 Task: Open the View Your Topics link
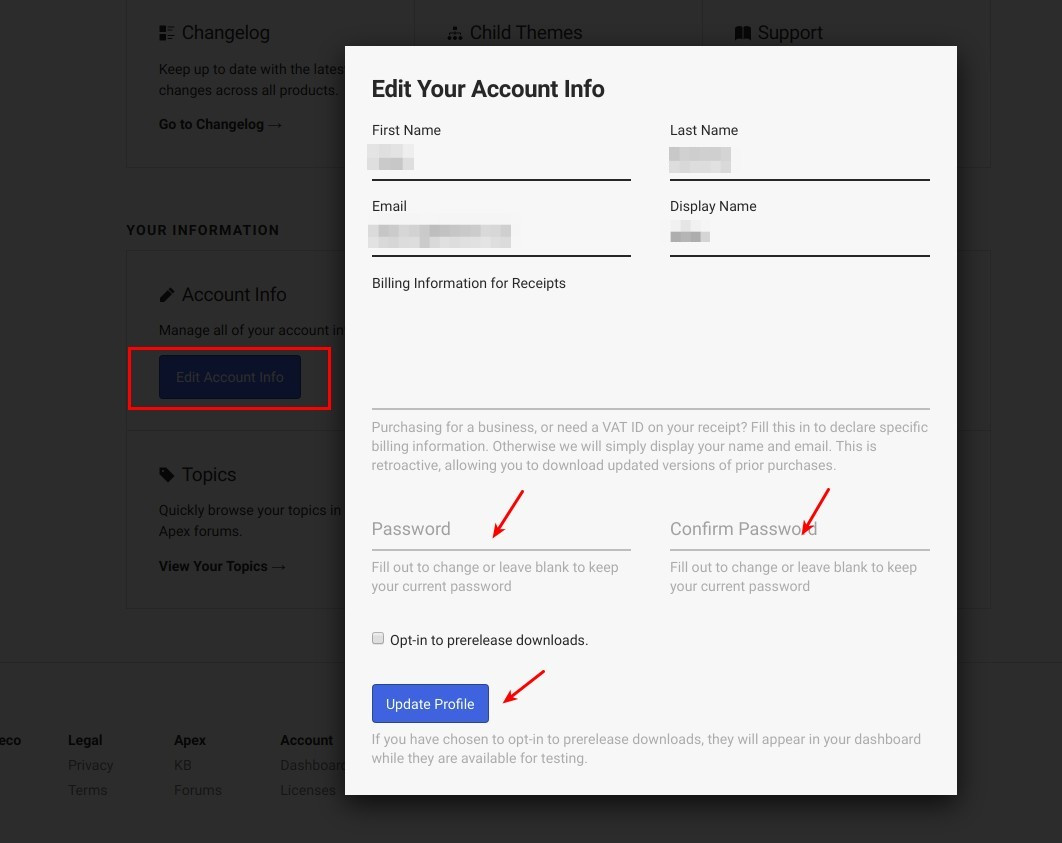222,567
